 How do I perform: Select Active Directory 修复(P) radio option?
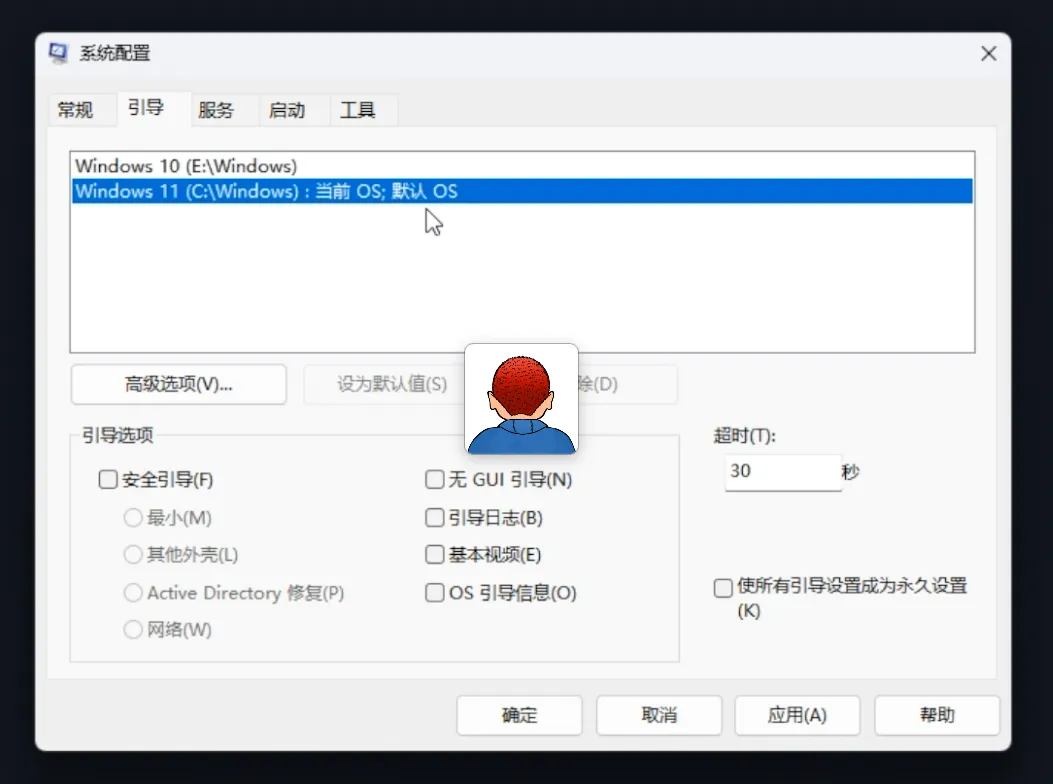133,593
